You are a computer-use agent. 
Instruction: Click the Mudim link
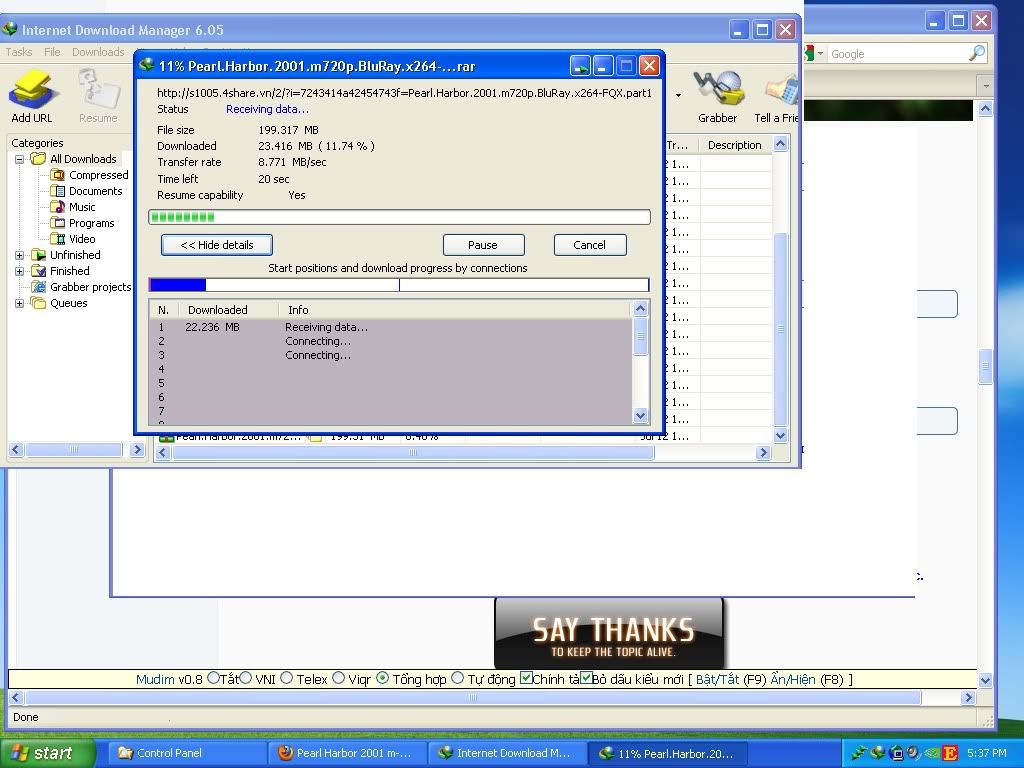pos(155,679)
